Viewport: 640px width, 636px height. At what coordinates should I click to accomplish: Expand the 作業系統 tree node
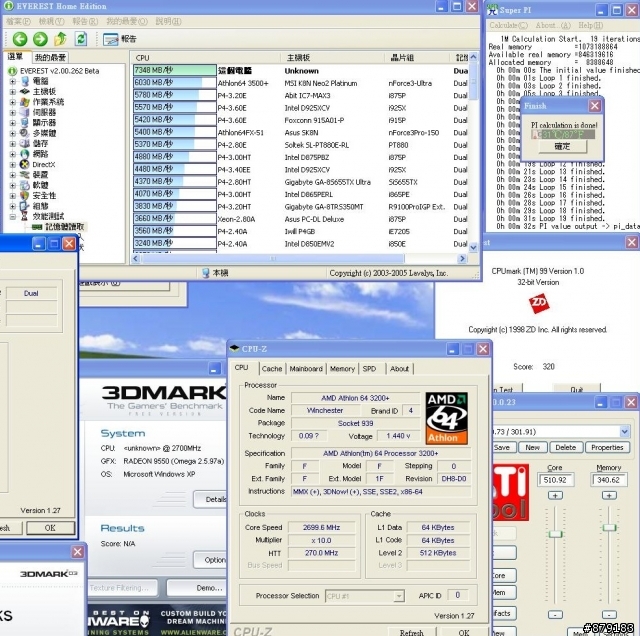tap(12, 102)
